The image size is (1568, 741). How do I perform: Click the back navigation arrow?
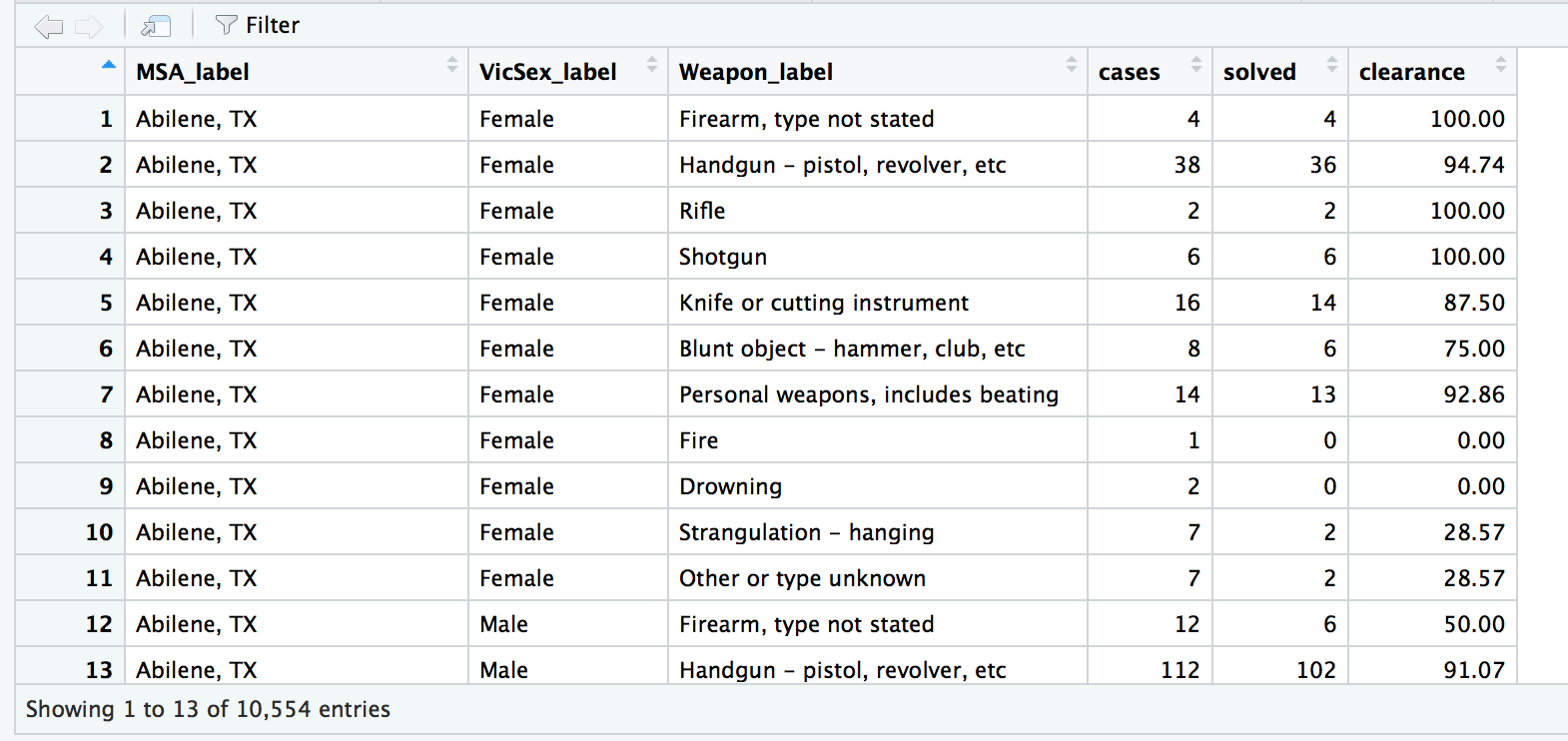coord(48,26)
